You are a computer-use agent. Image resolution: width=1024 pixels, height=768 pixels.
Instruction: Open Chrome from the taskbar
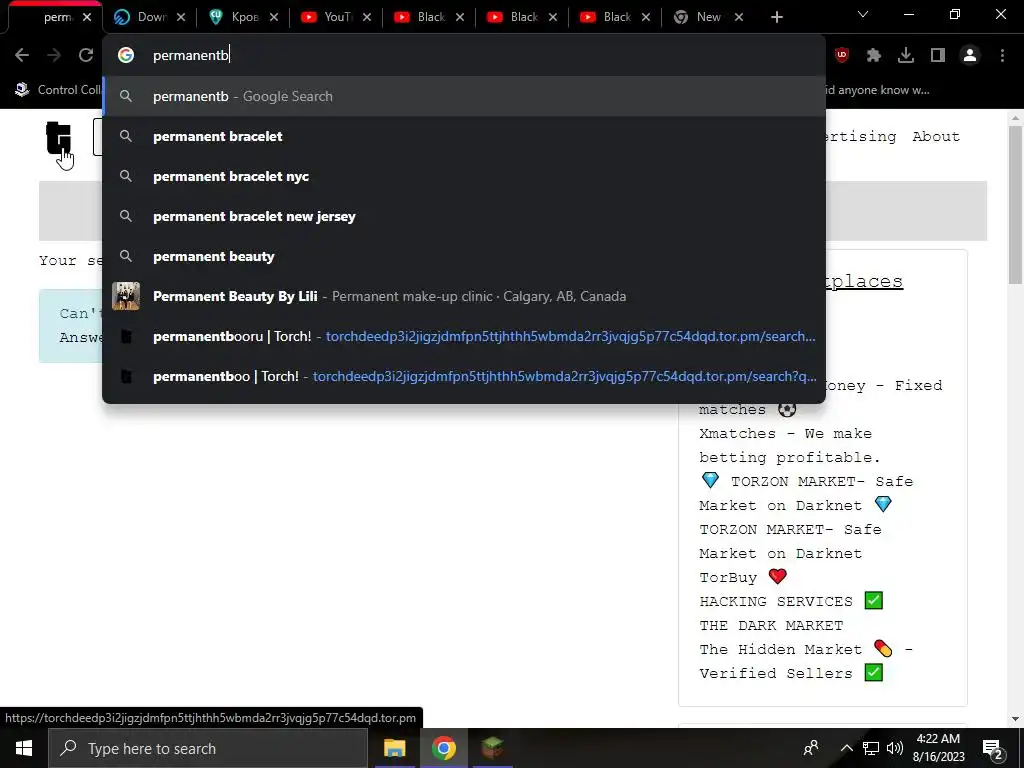443,748
